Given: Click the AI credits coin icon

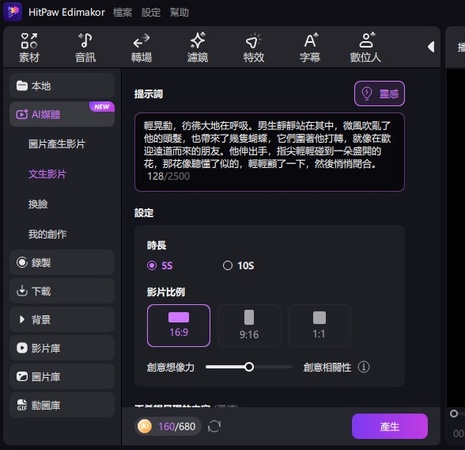Looking at the screenshot, I should click(x=145, y=426).
